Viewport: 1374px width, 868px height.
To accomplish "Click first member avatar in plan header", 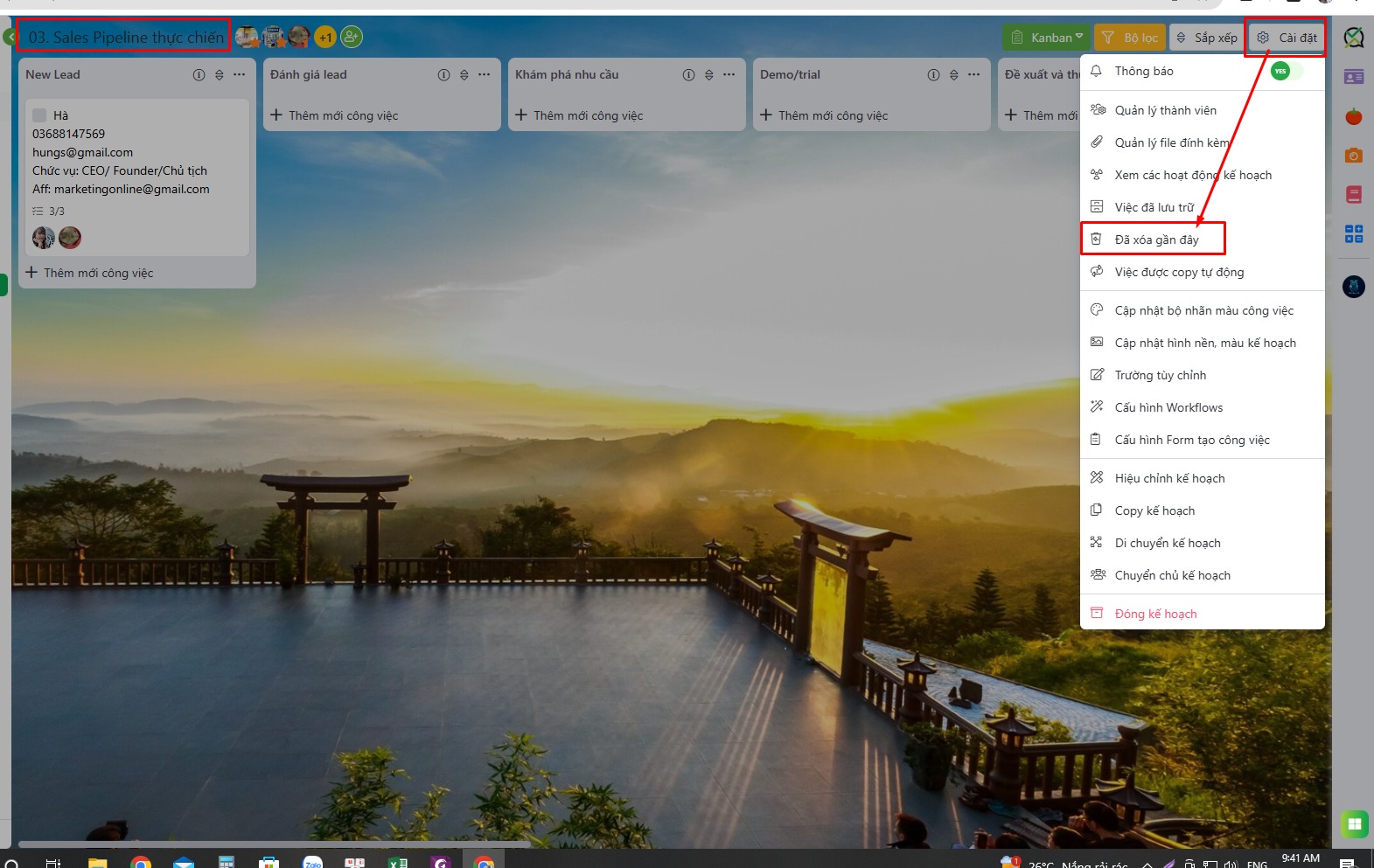I will click(247, 37).
